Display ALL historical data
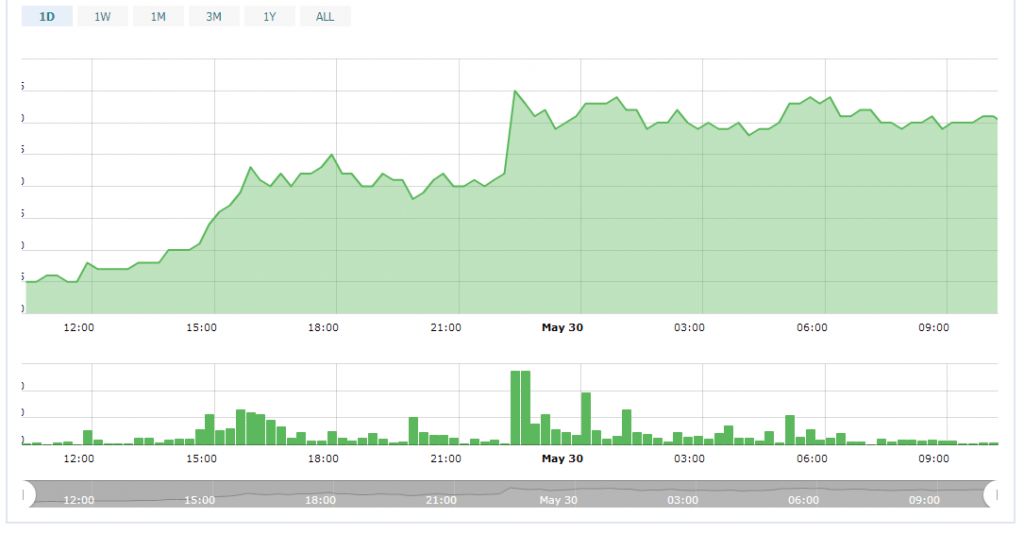The image size is (1024, 533). coord(325,17)
